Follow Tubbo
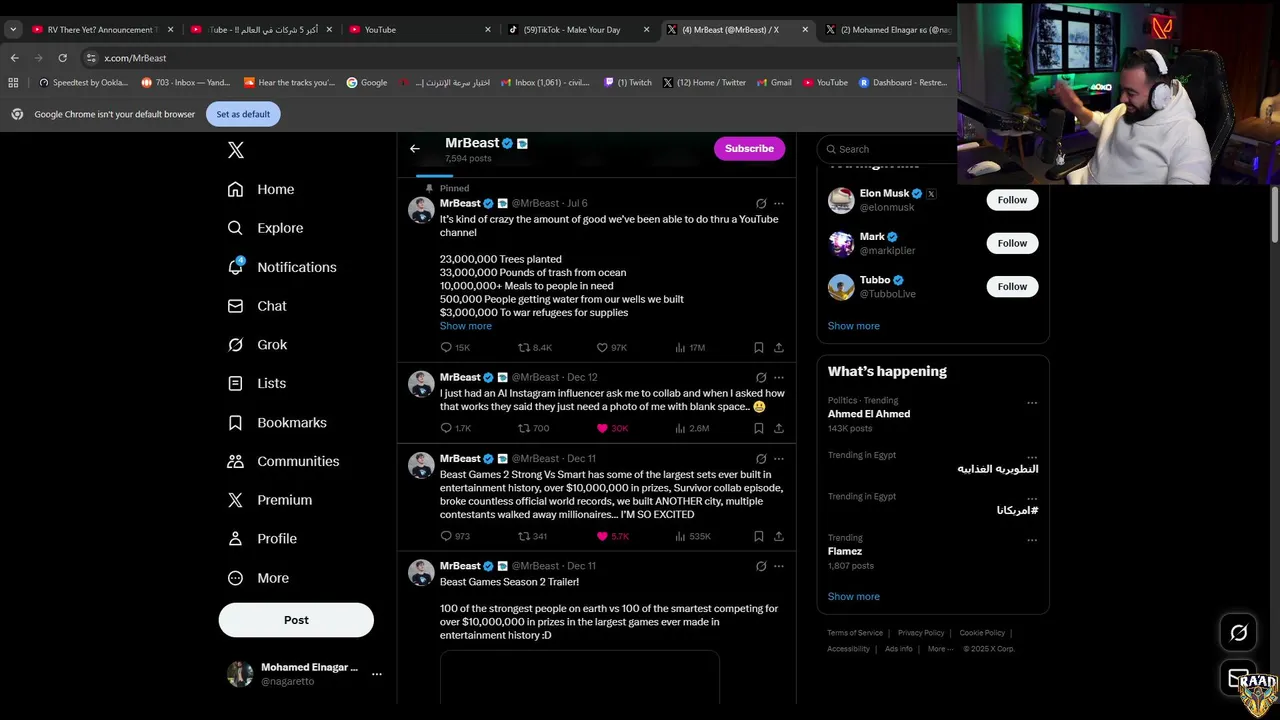This screenshot has height=720, width=1280. point(1012,286)
